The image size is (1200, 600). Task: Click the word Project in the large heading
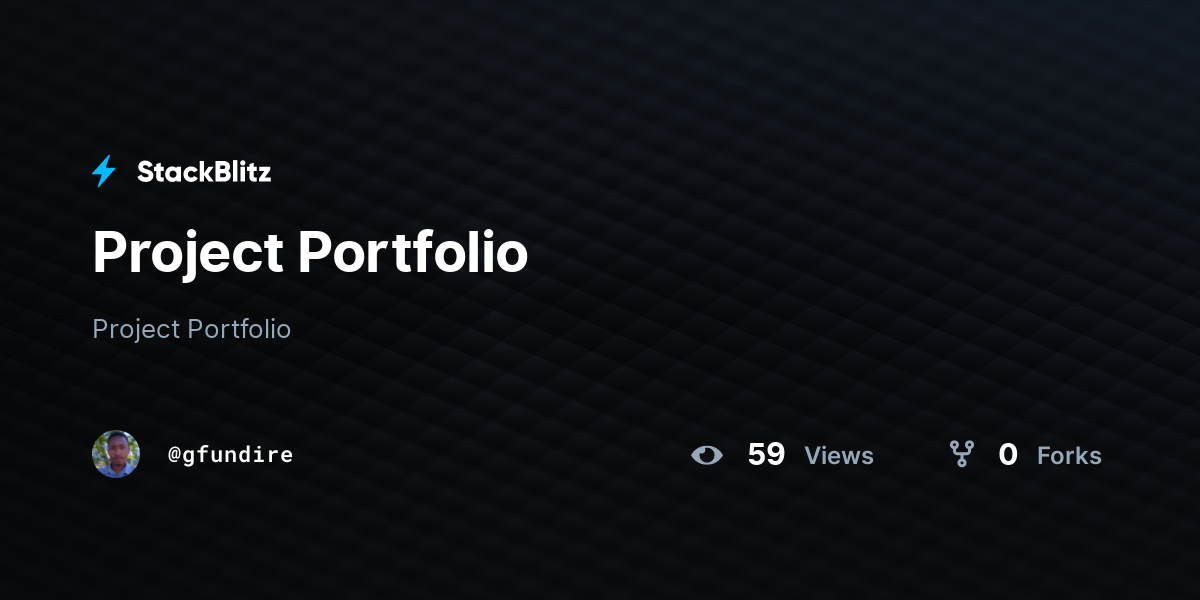click(x=188, y=253)
